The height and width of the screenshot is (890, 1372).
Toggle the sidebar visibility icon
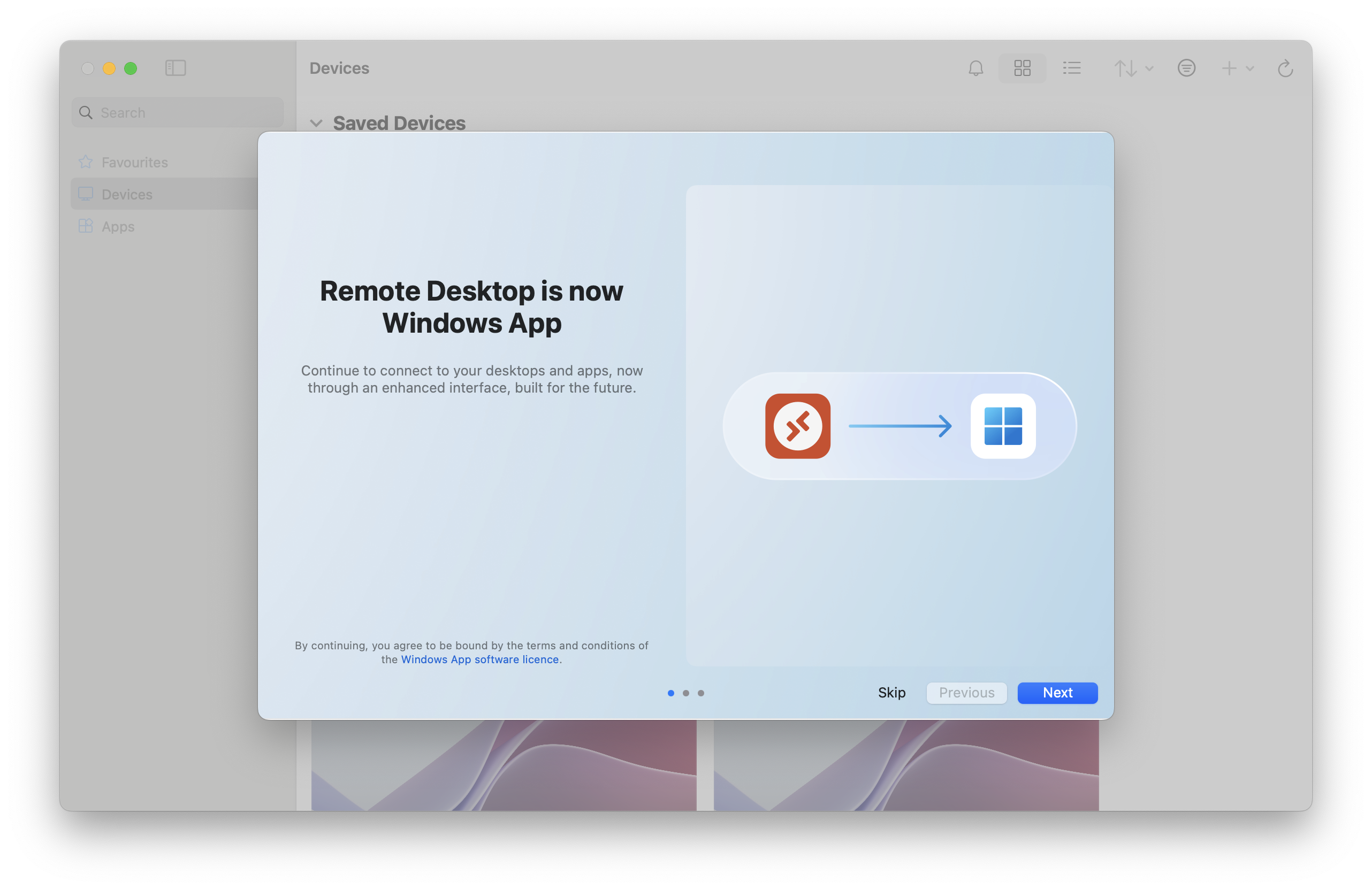(x=176, y=68)
